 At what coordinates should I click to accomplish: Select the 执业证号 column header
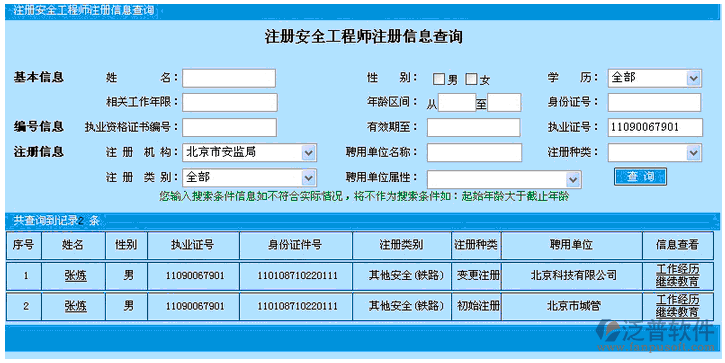(193, 245)
